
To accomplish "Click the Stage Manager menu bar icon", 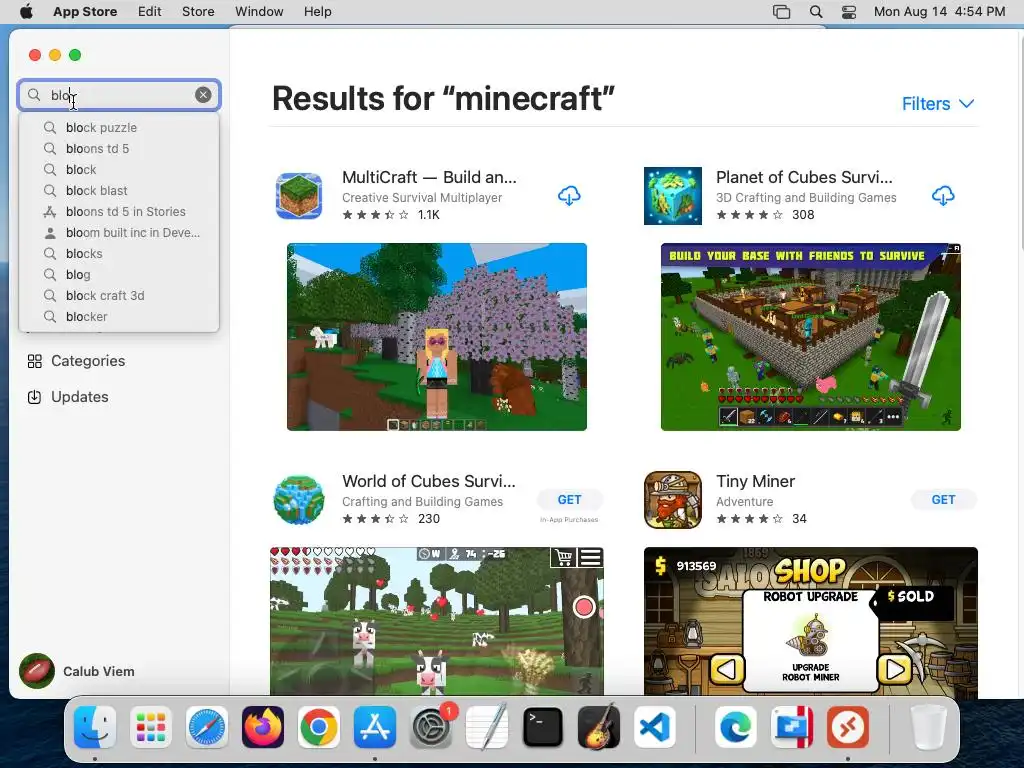I will (781, 11).
